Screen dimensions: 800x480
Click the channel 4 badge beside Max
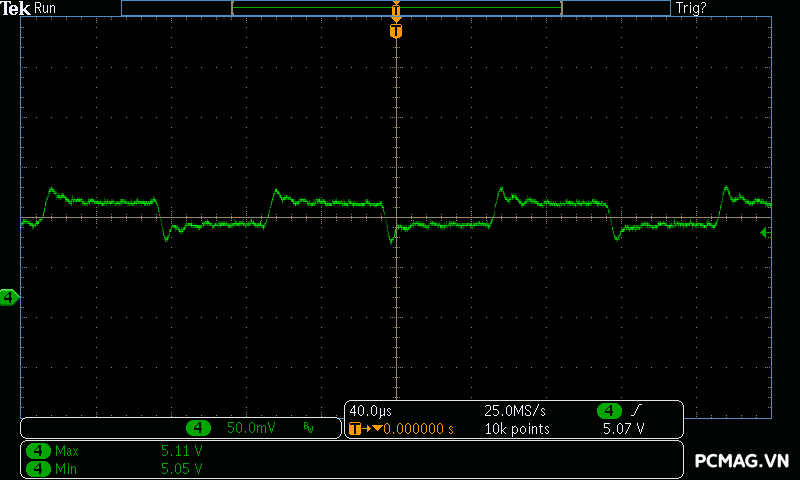click(39, 451)
